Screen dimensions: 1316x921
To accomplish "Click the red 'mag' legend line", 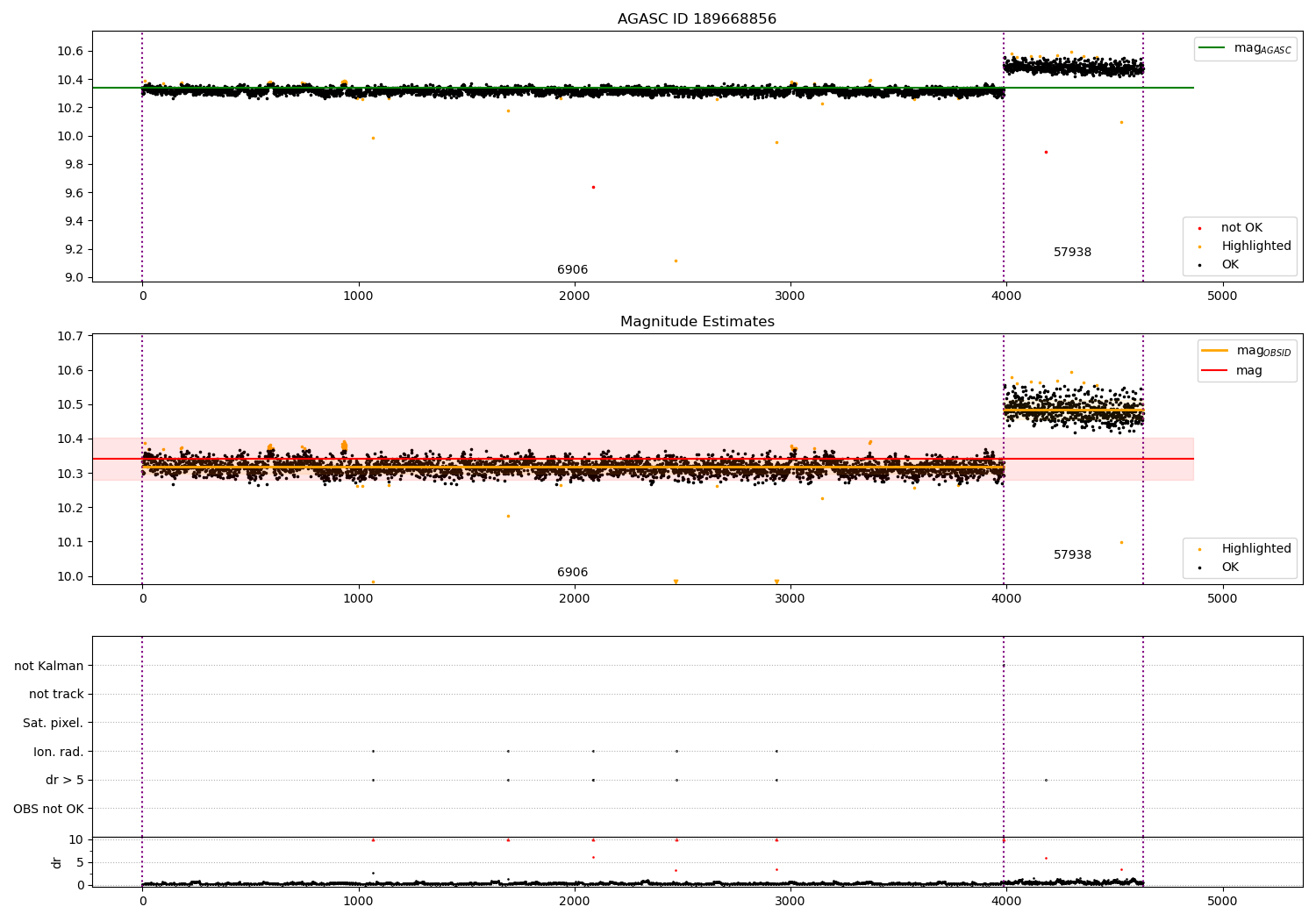I will point(1214,371).
